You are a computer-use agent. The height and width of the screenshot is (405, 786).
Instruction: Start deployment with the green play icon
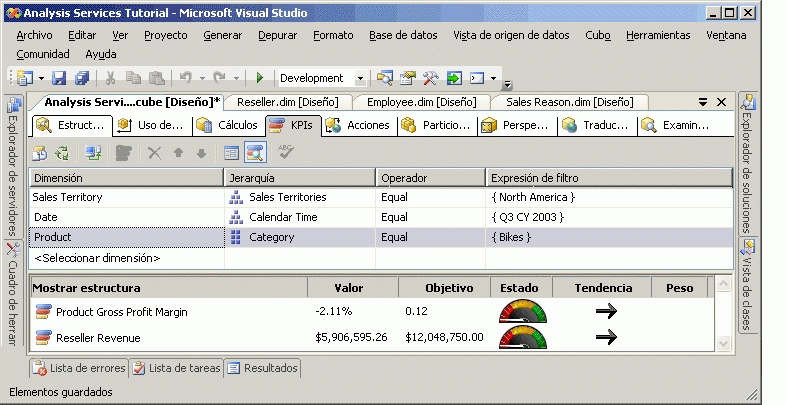(260, 78)
